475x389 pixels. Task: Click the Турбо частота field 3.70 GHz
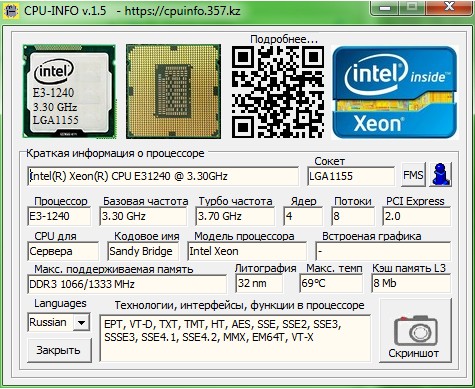pos(235,216)
